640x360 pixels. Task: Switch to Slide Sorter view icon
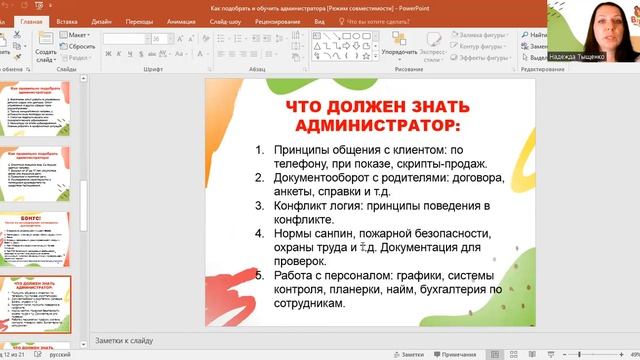[513, 355]
